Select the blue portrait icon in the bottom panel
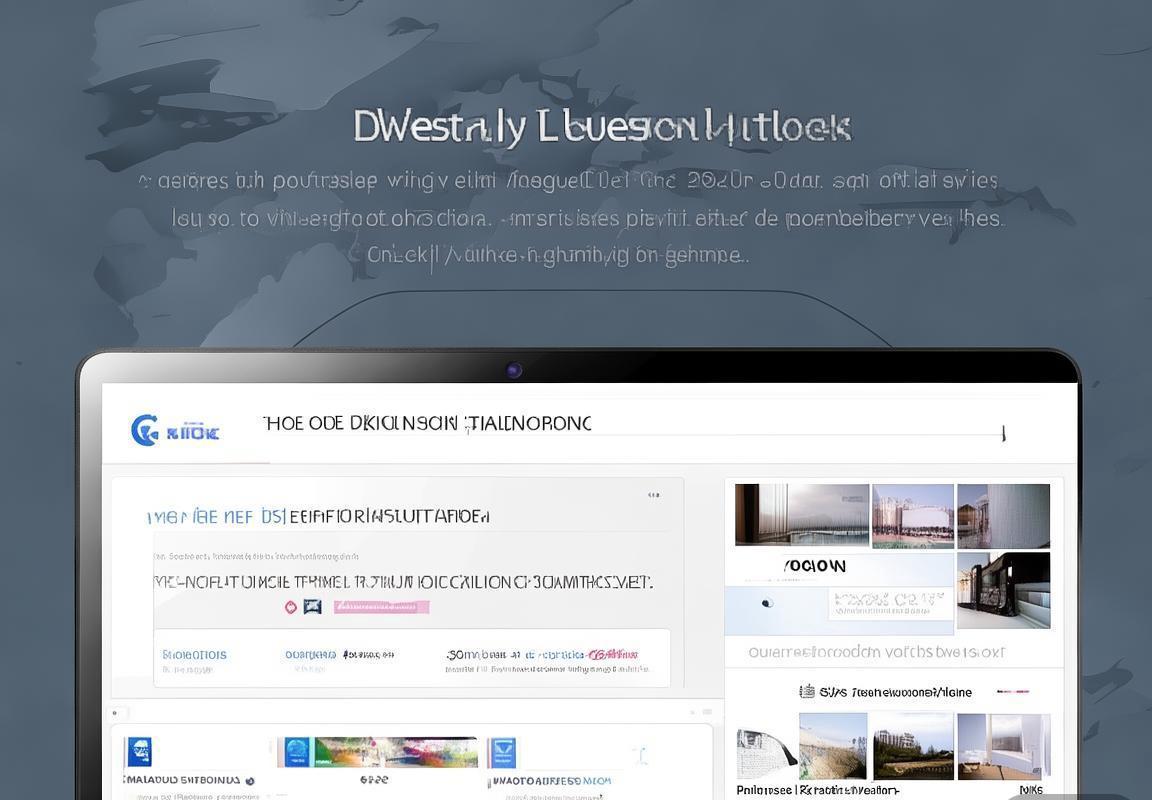This screenshot has height=800, width=1152. point(139,752)
